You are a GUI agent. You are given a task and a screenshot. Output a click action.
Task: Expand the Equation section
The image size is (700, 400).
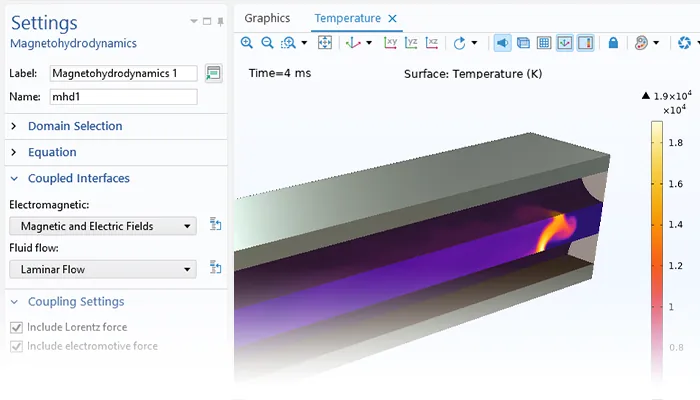click(52, 152)
